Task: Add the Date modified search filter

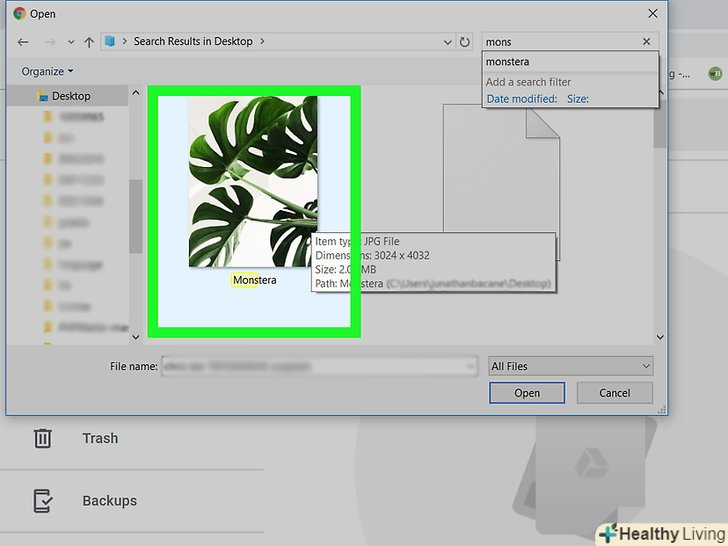Action: (521, 99)
